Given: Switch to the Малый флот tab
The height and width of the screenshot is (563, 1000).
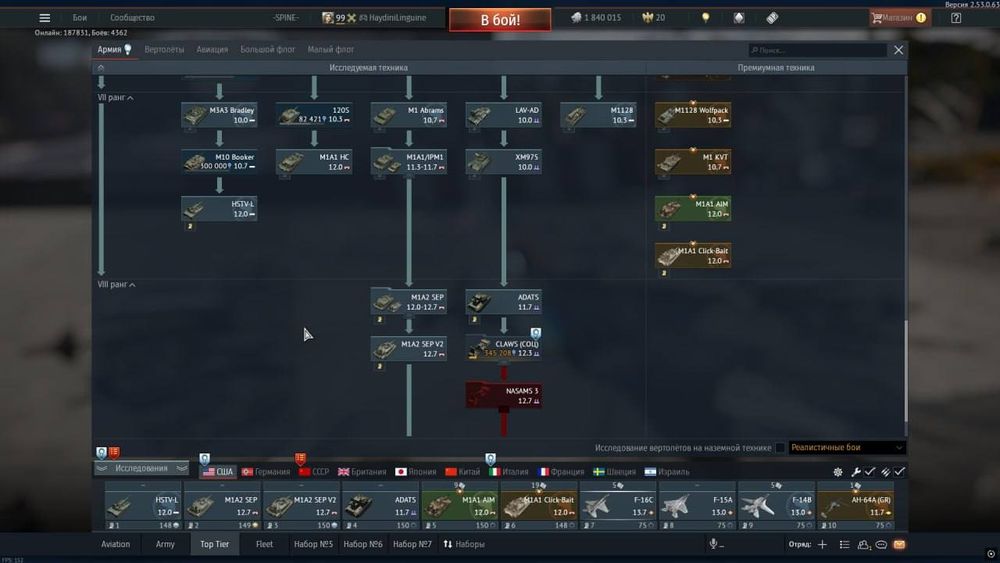Looking at the screenshot, I should pyautogui.click(x=330, y=49).
